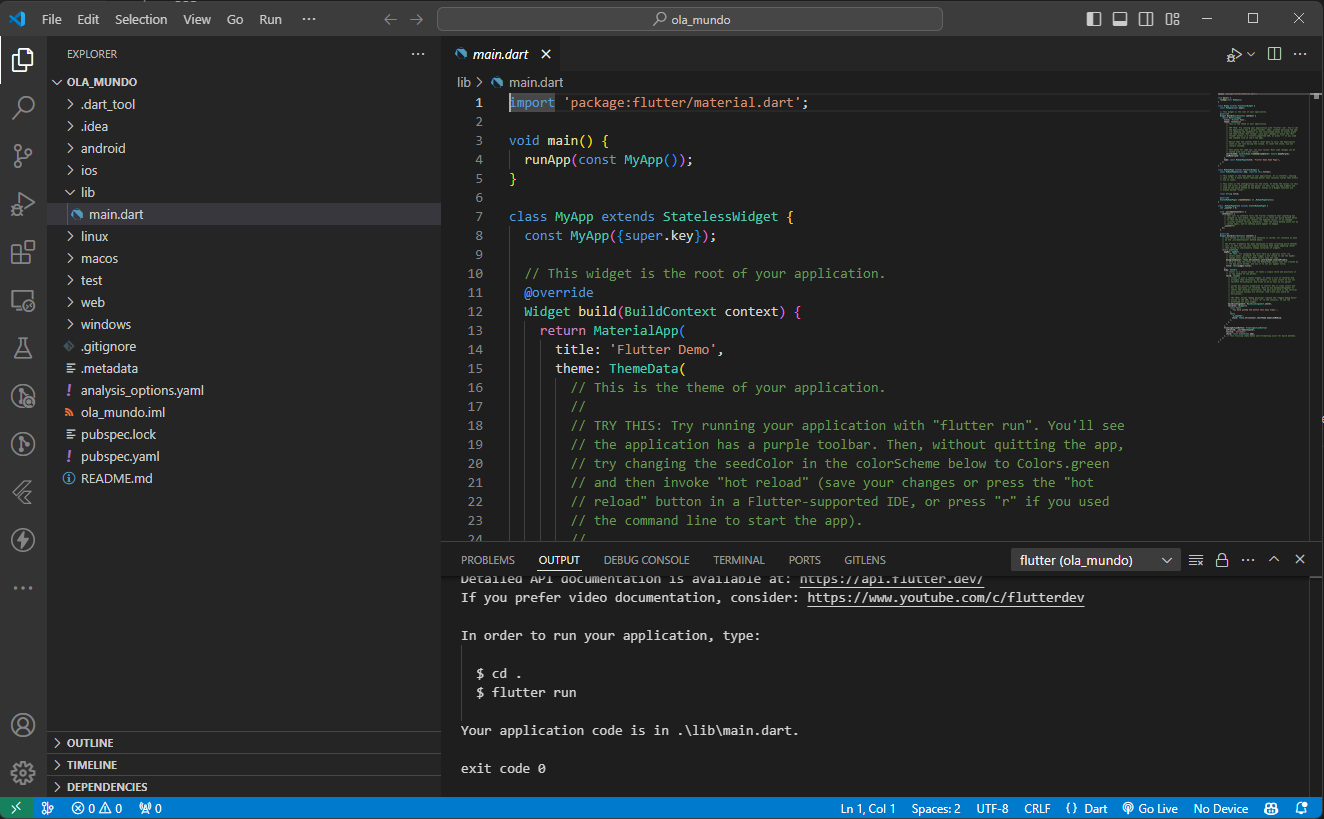Switch to the TERMINAL tab

[738, 560]
